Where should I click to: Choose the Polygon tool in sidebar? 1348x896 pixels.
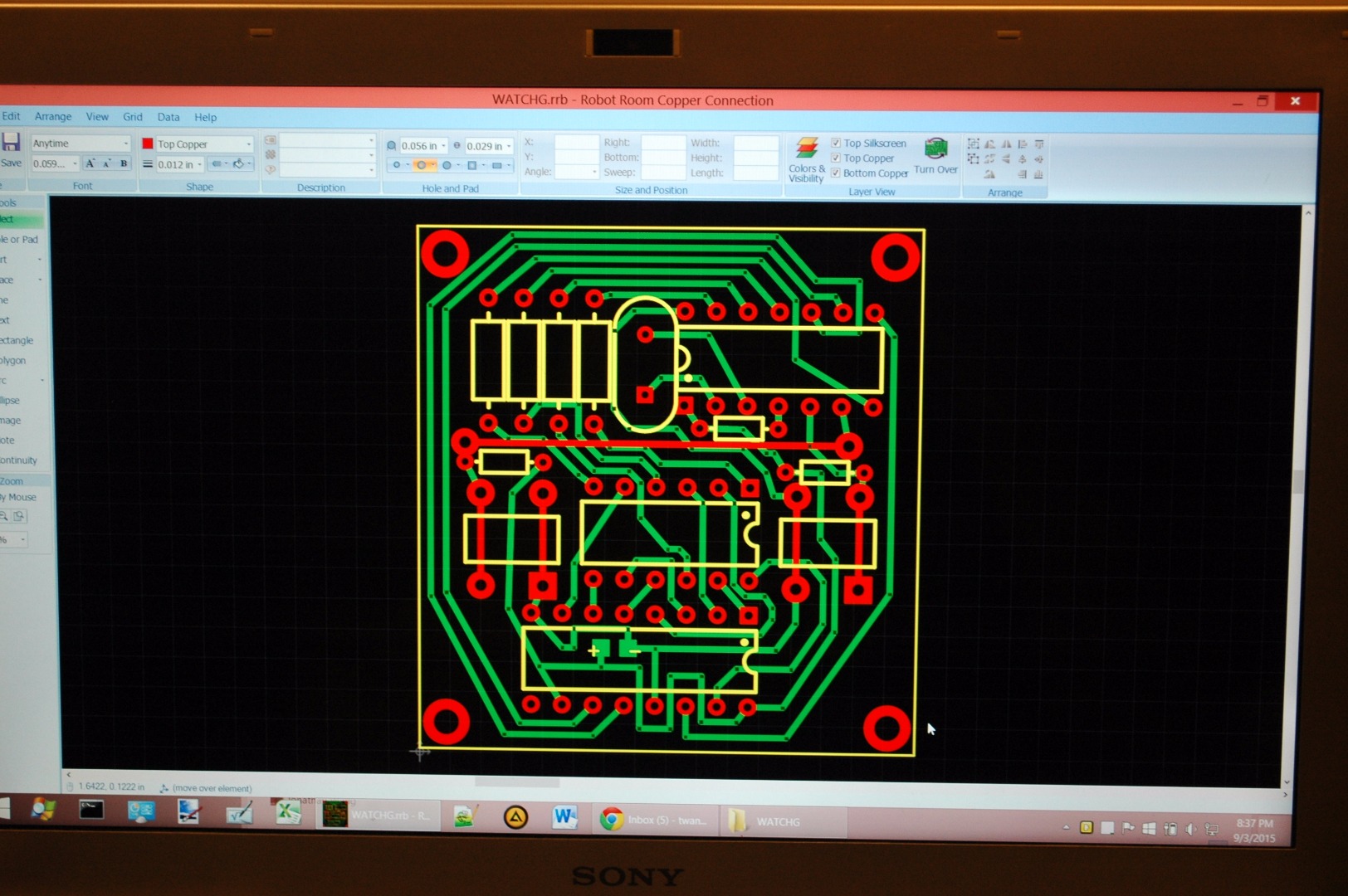coord(13,360)
